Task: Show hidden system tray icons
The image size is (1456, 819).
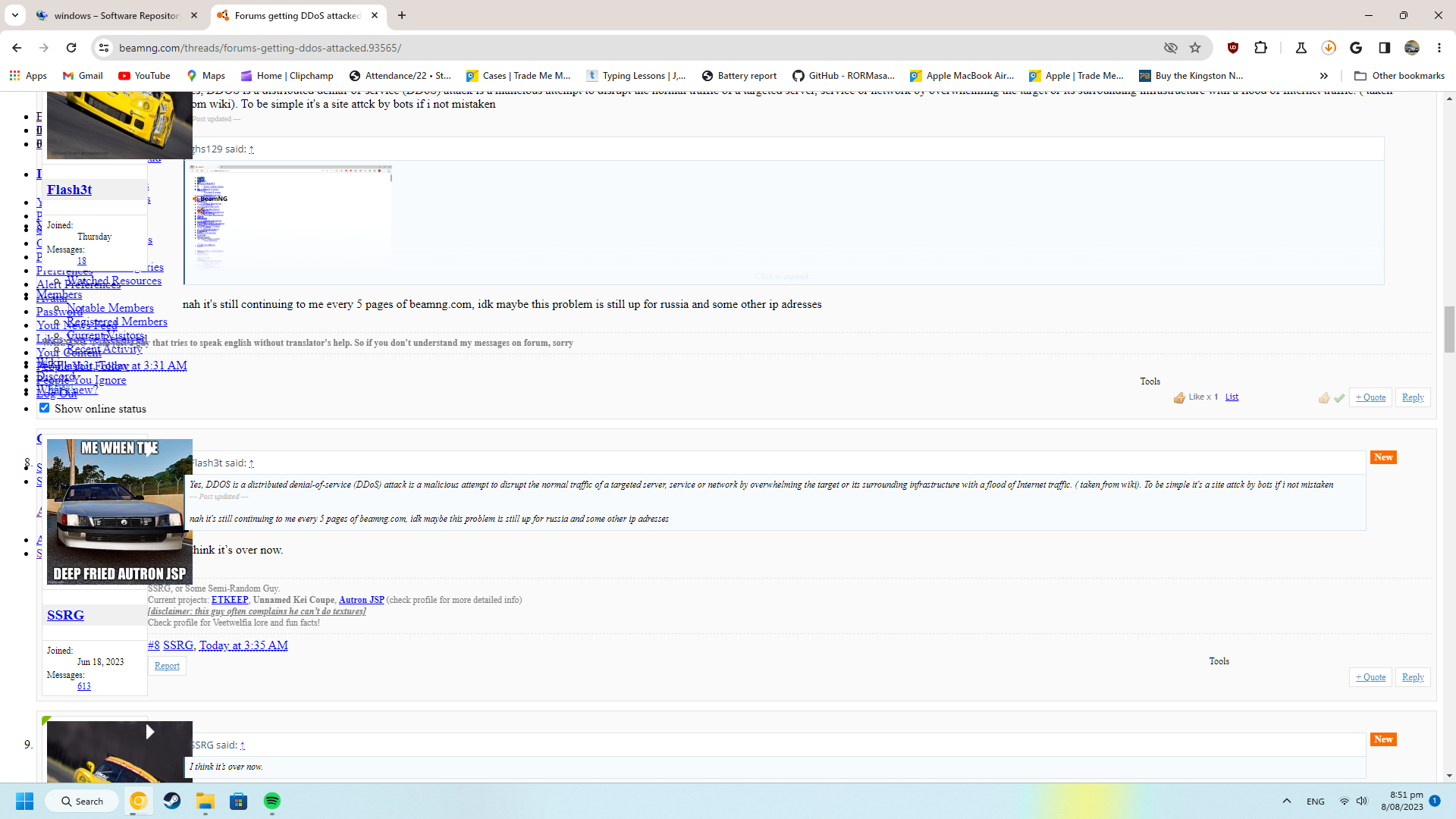Action: coord(1287,801)
